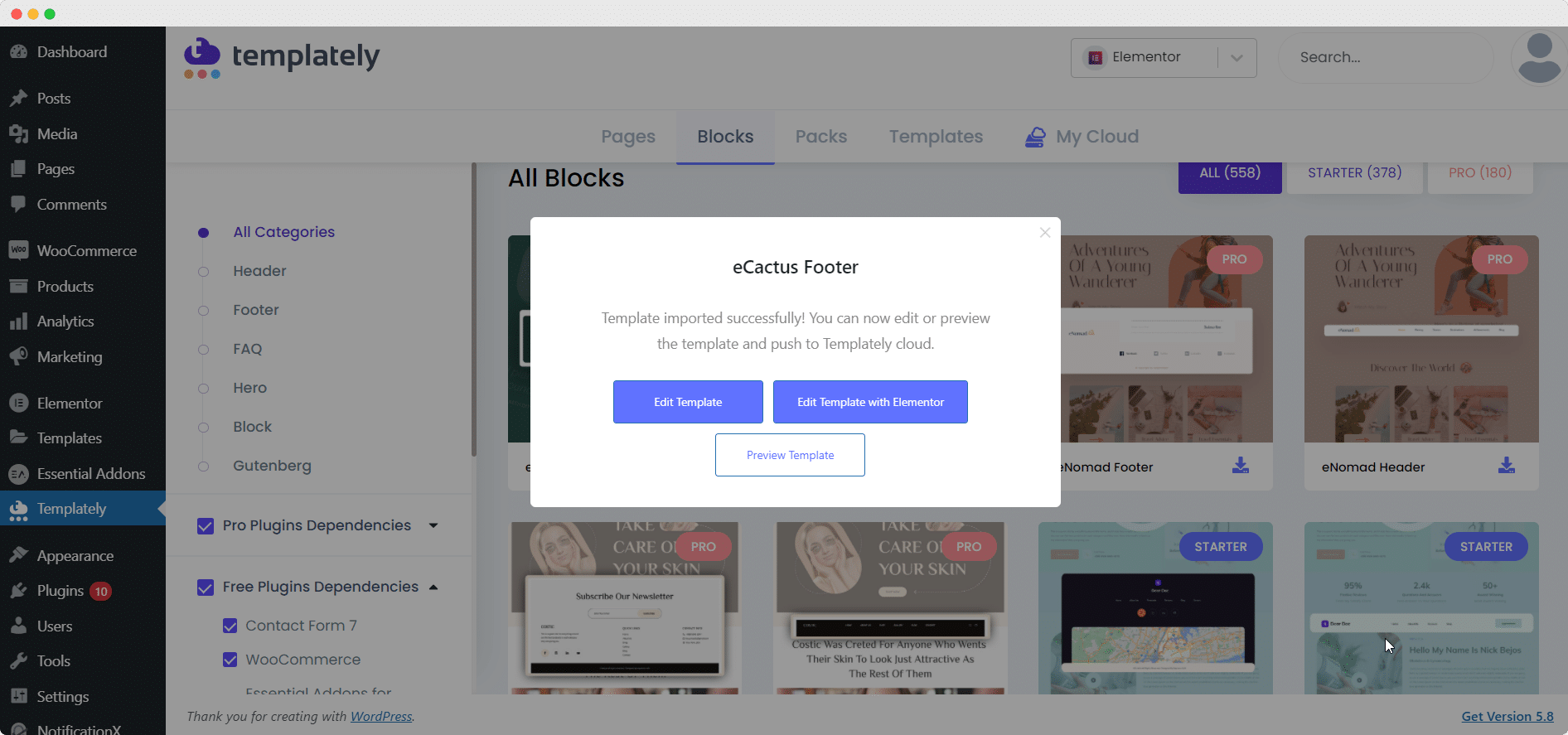Switch to the Packs tab
Viewport: 1568px width, 735px height.
[820, 137]
